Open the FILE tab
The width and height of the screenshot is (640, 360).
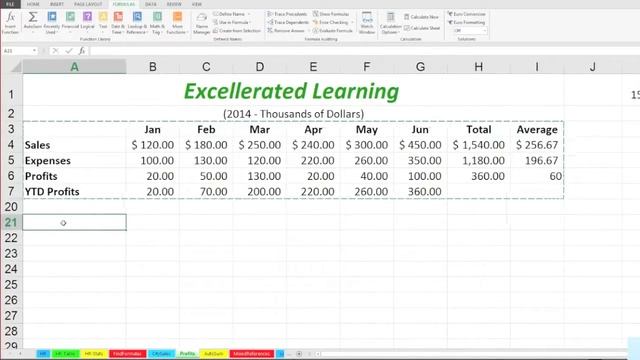10,4
